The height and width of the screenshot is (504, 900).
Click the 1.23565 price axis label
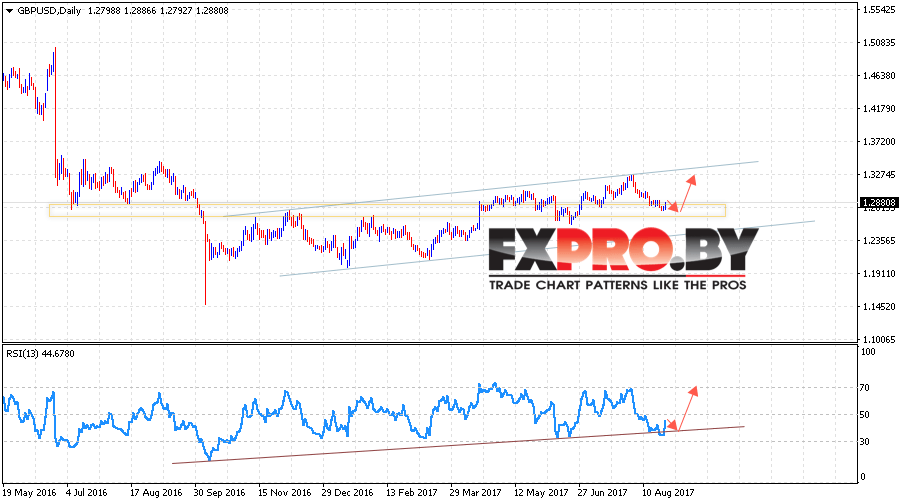click(x=879, y=241)
